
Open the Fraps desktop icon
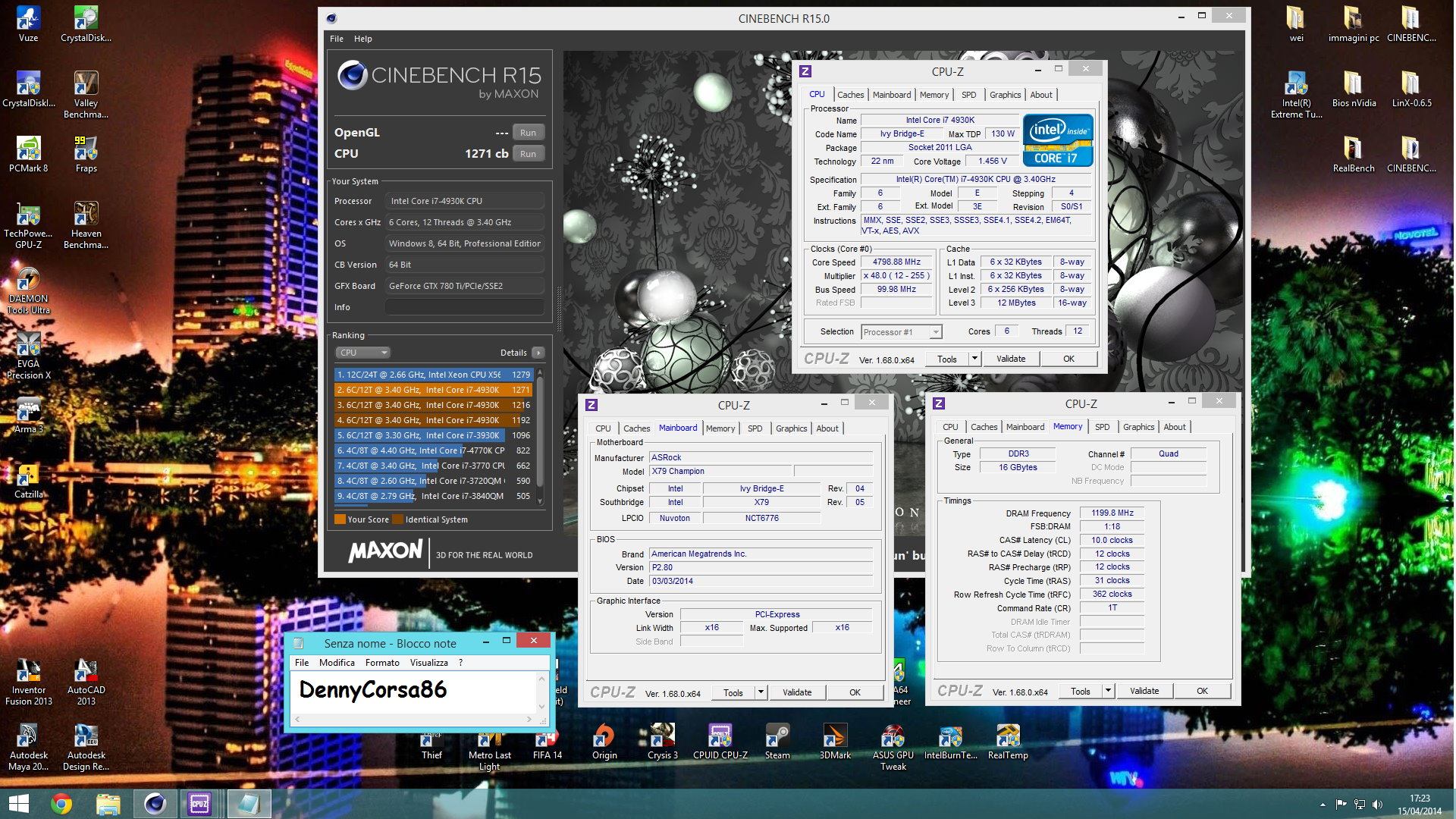point(86,155)
